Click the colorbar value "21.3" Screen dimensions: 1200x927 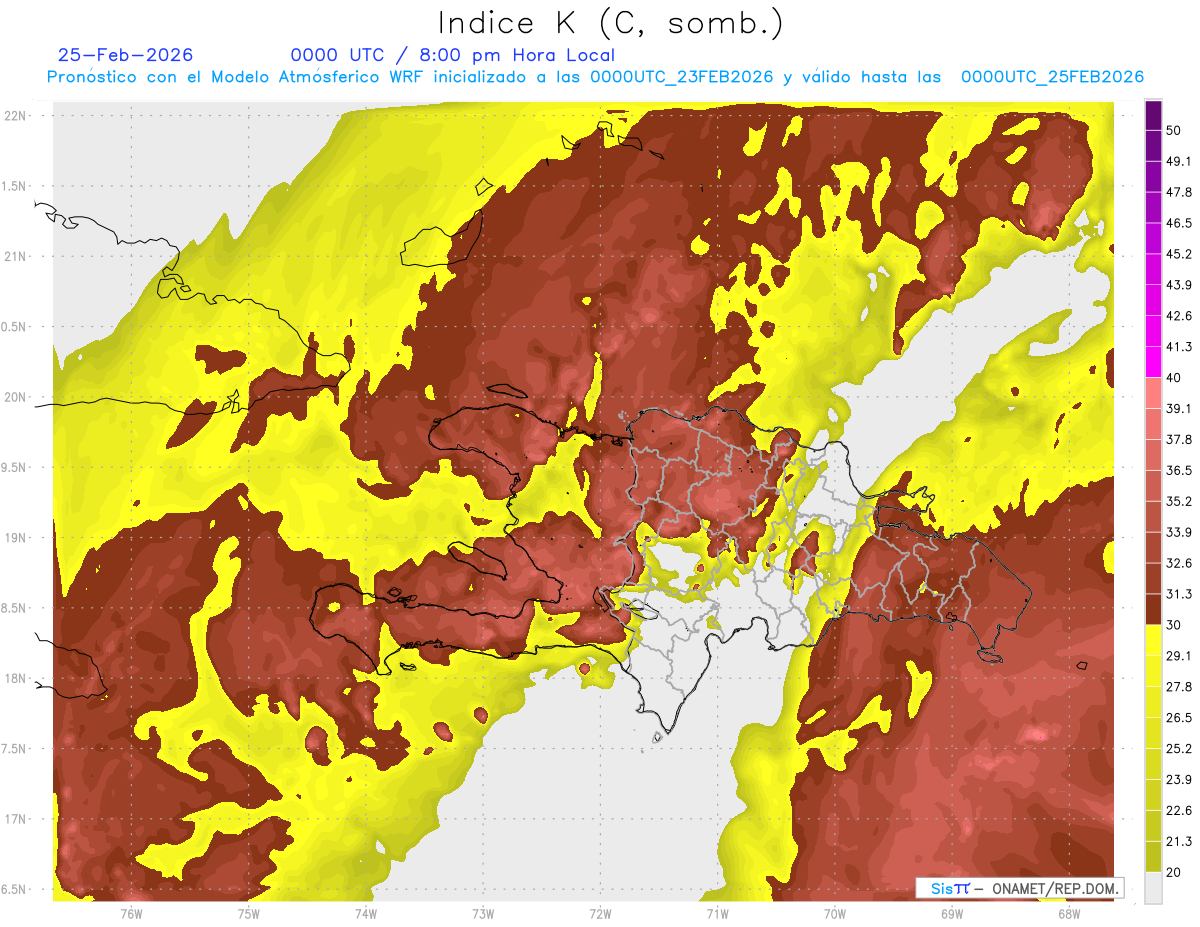click(1179, 842)
